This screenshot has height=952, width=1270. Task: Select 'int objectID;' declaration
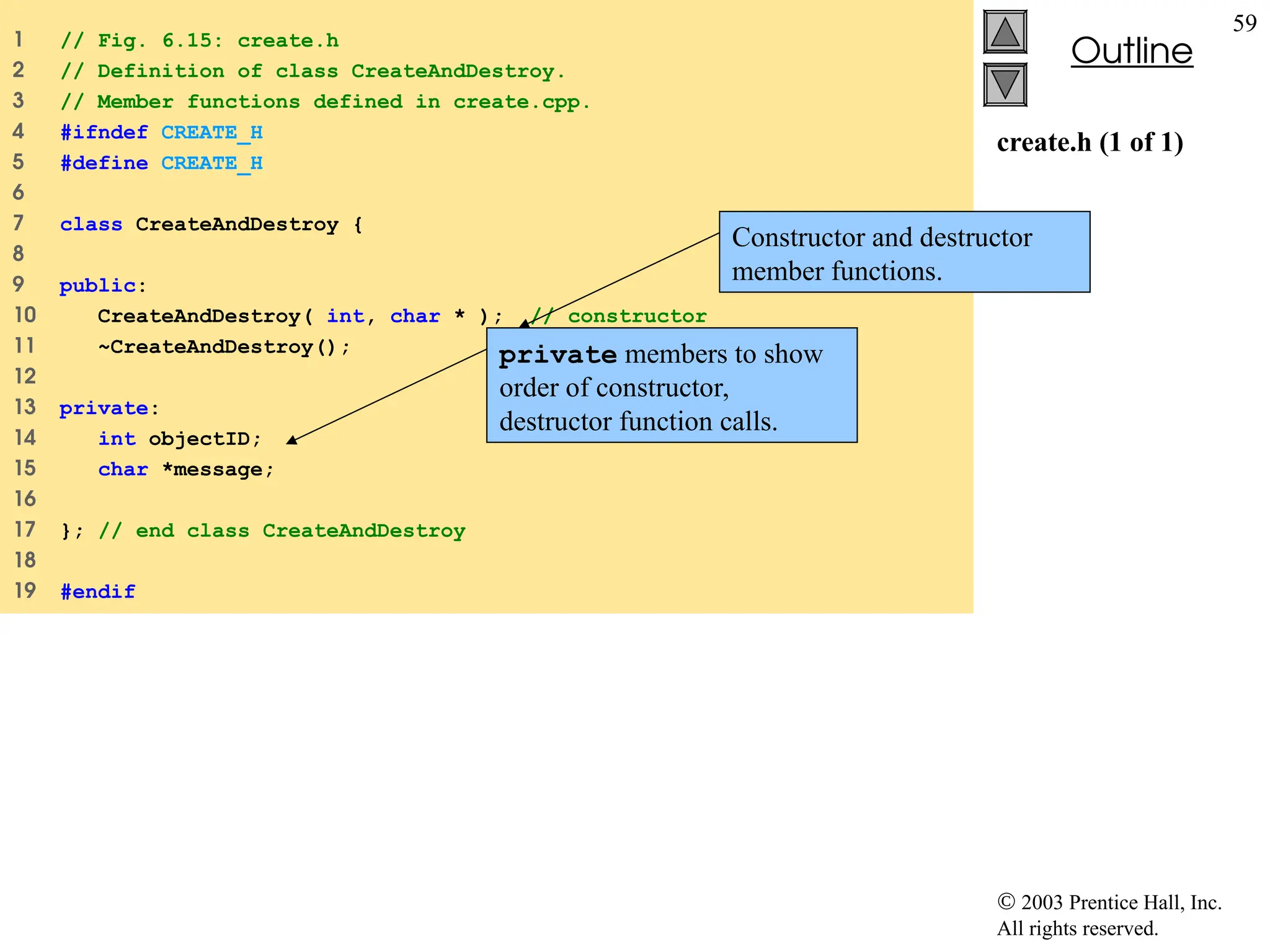click(x=180, y=438)
